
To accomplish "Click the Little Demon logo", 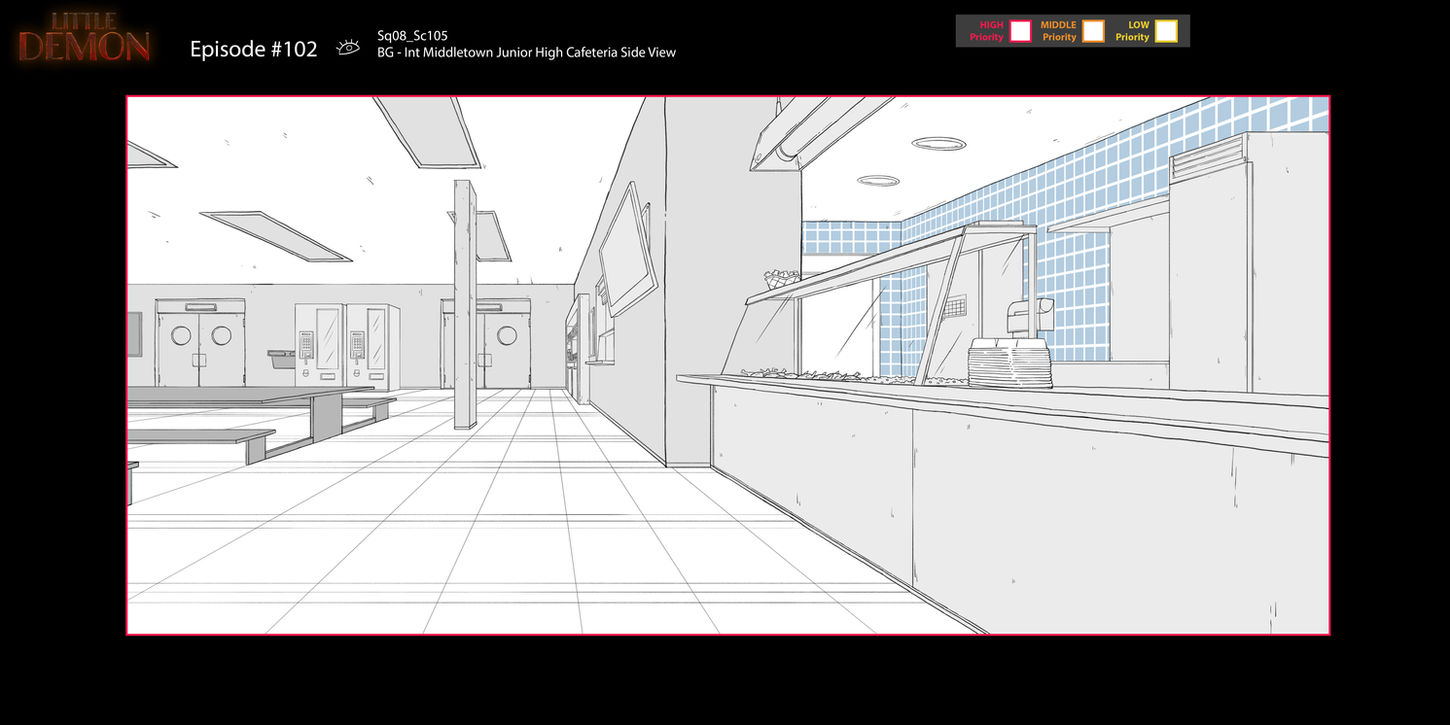I will 82,35.
